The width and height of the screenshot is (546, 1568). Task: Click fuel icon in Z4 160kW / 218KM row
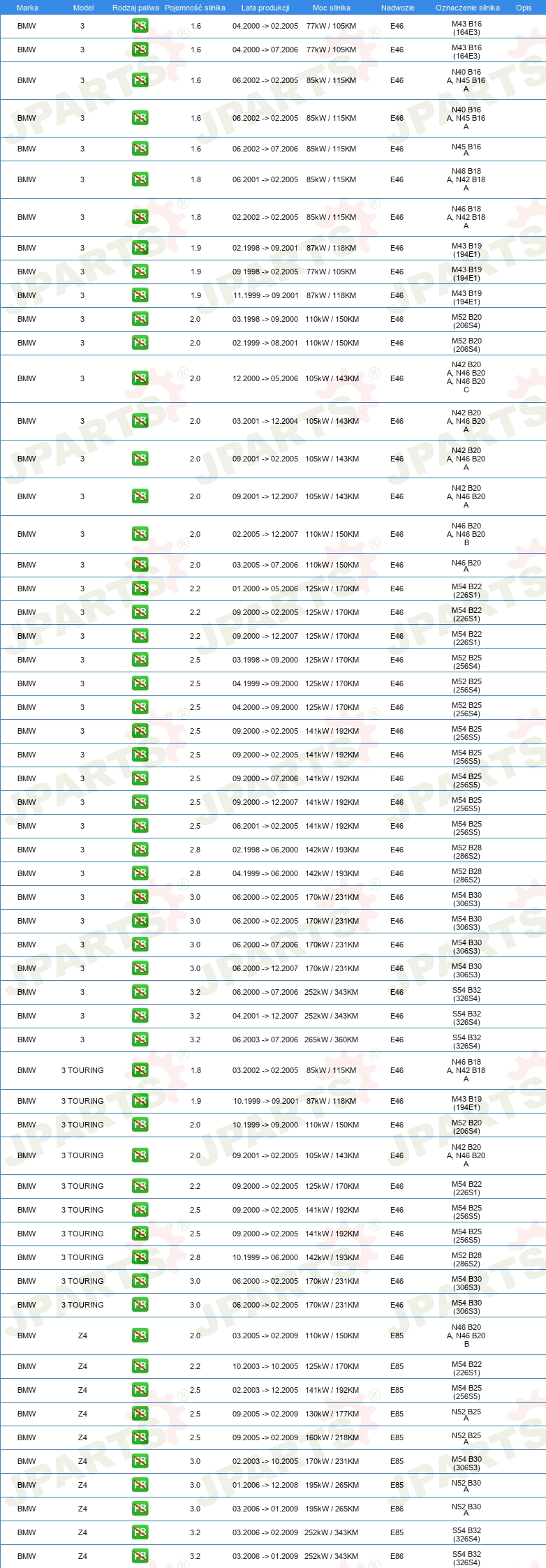(x=140, y=1437)
